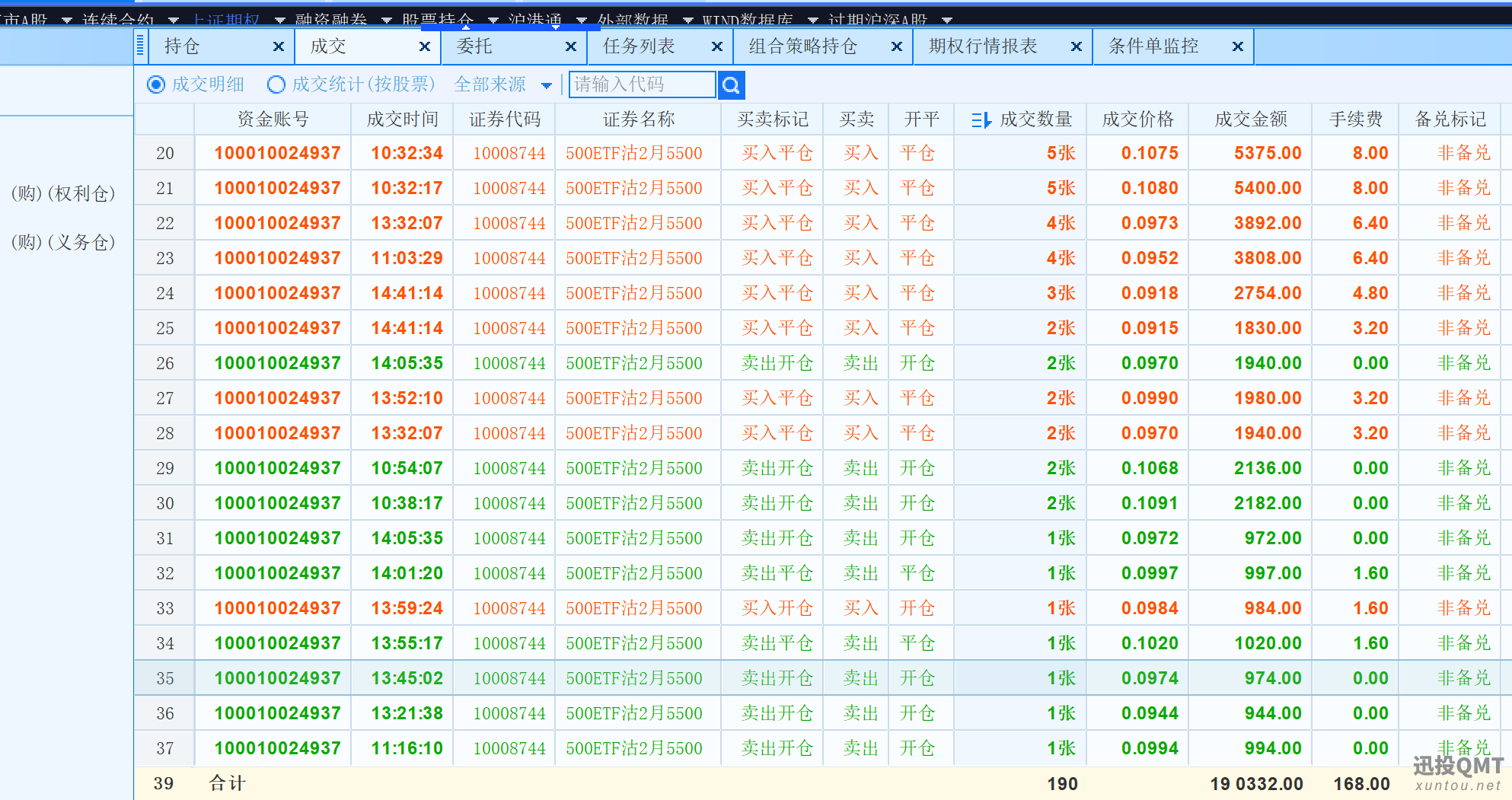Close the 持仓 tab

(279, 46)
